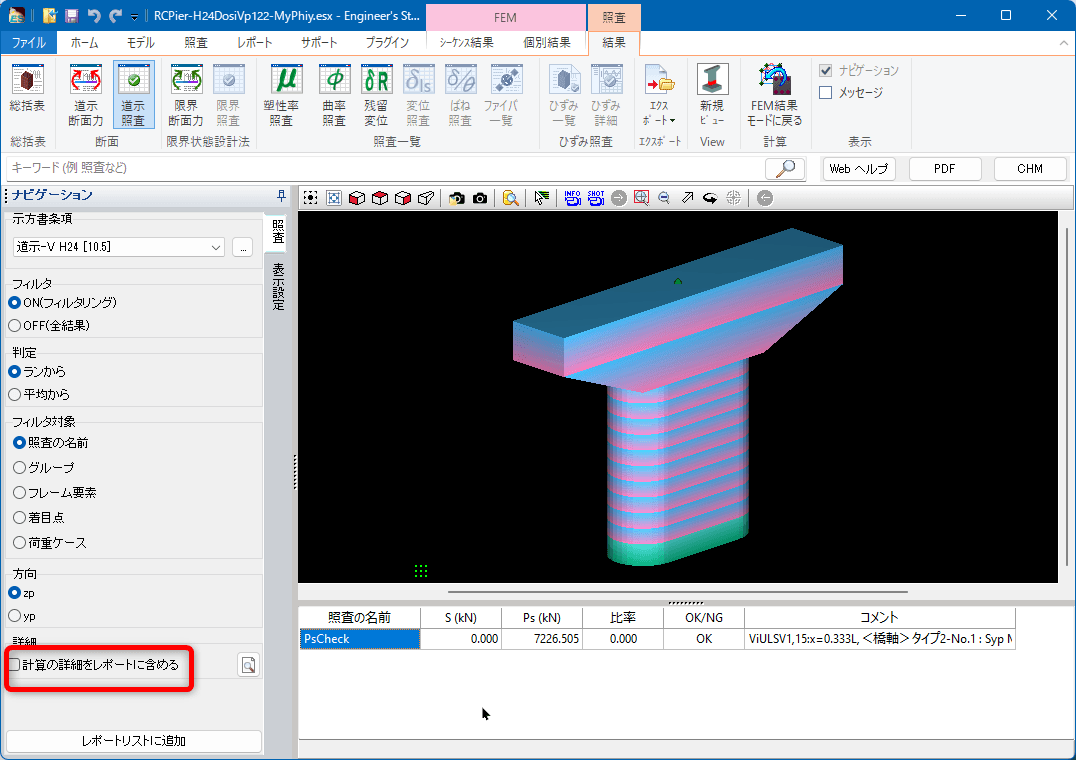Switch to the モデル ribbon tab
This screenshot has width=1076, height=760.
[x=140, y=42]
